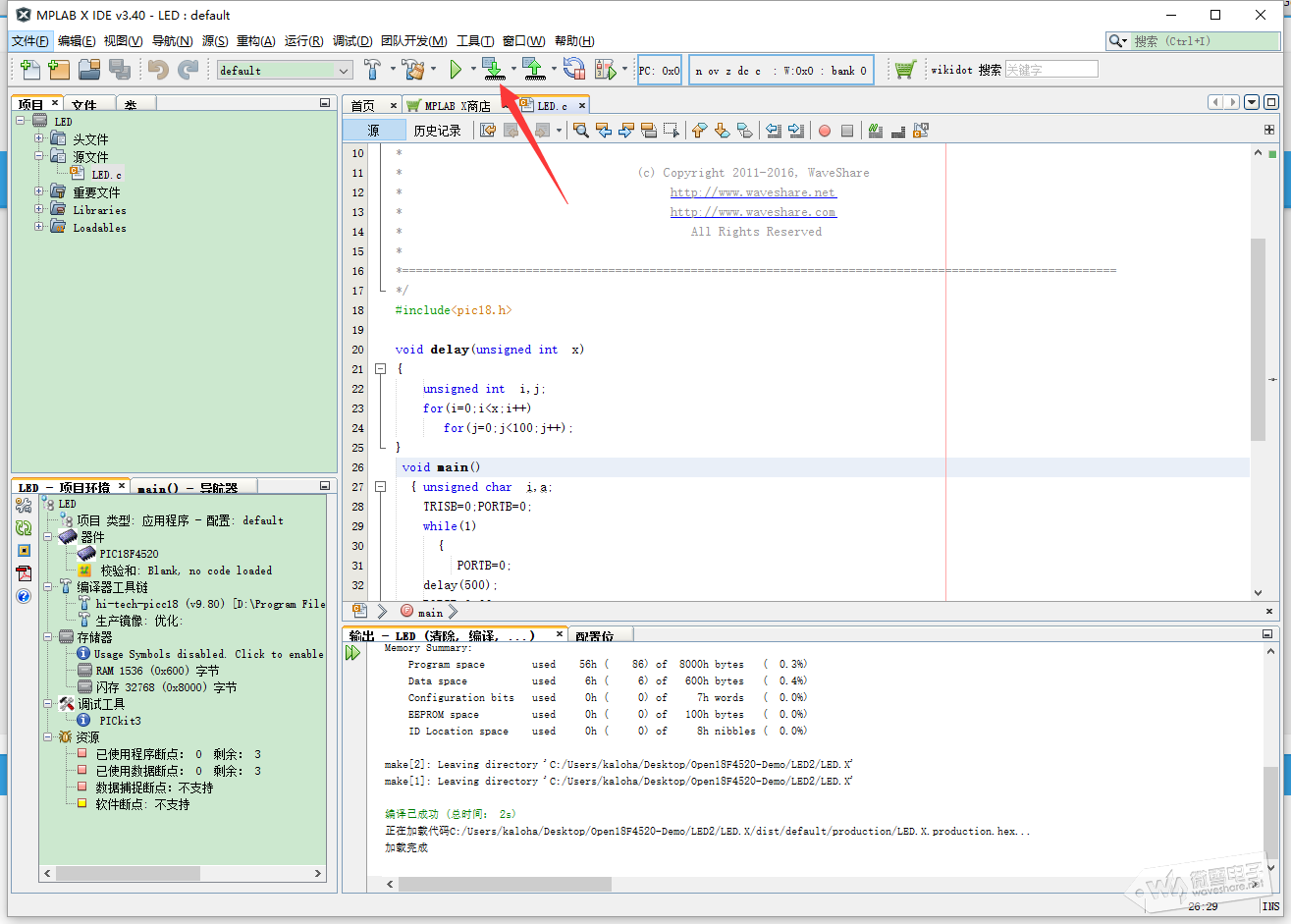Click the New File toolbar icon
This screenshot has width=1291, height=924.
30,70
